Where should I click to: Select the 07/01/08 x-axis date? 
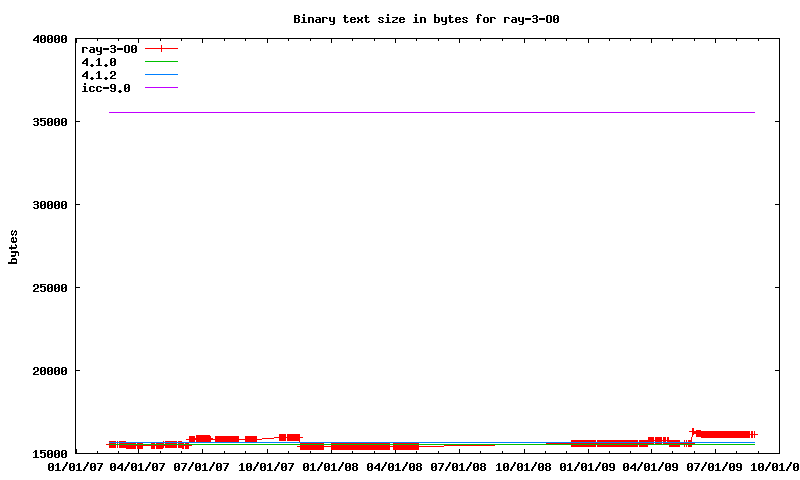pyautogui.click(x=459, y=466)
